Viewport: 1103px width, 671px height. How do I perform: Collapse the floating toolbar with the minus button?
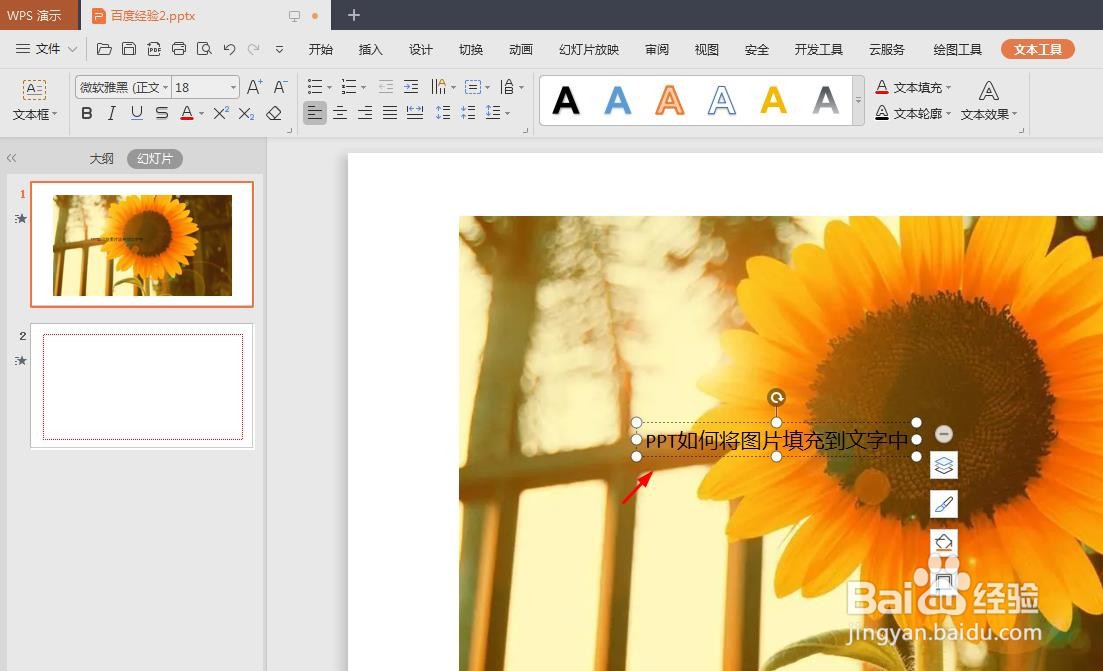(x=944, y=433)
